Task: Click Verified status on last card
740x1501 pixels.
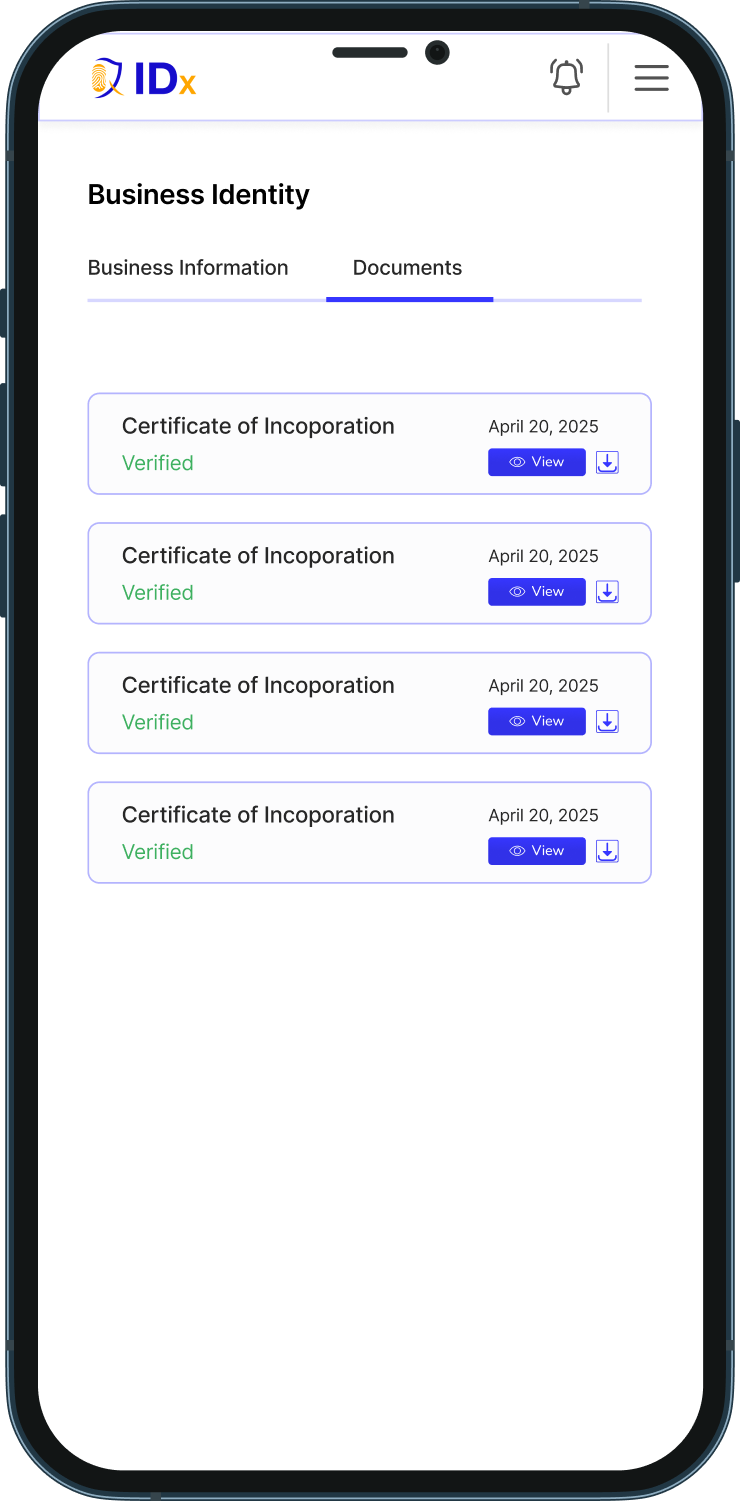Action: (x=158, y=852)
